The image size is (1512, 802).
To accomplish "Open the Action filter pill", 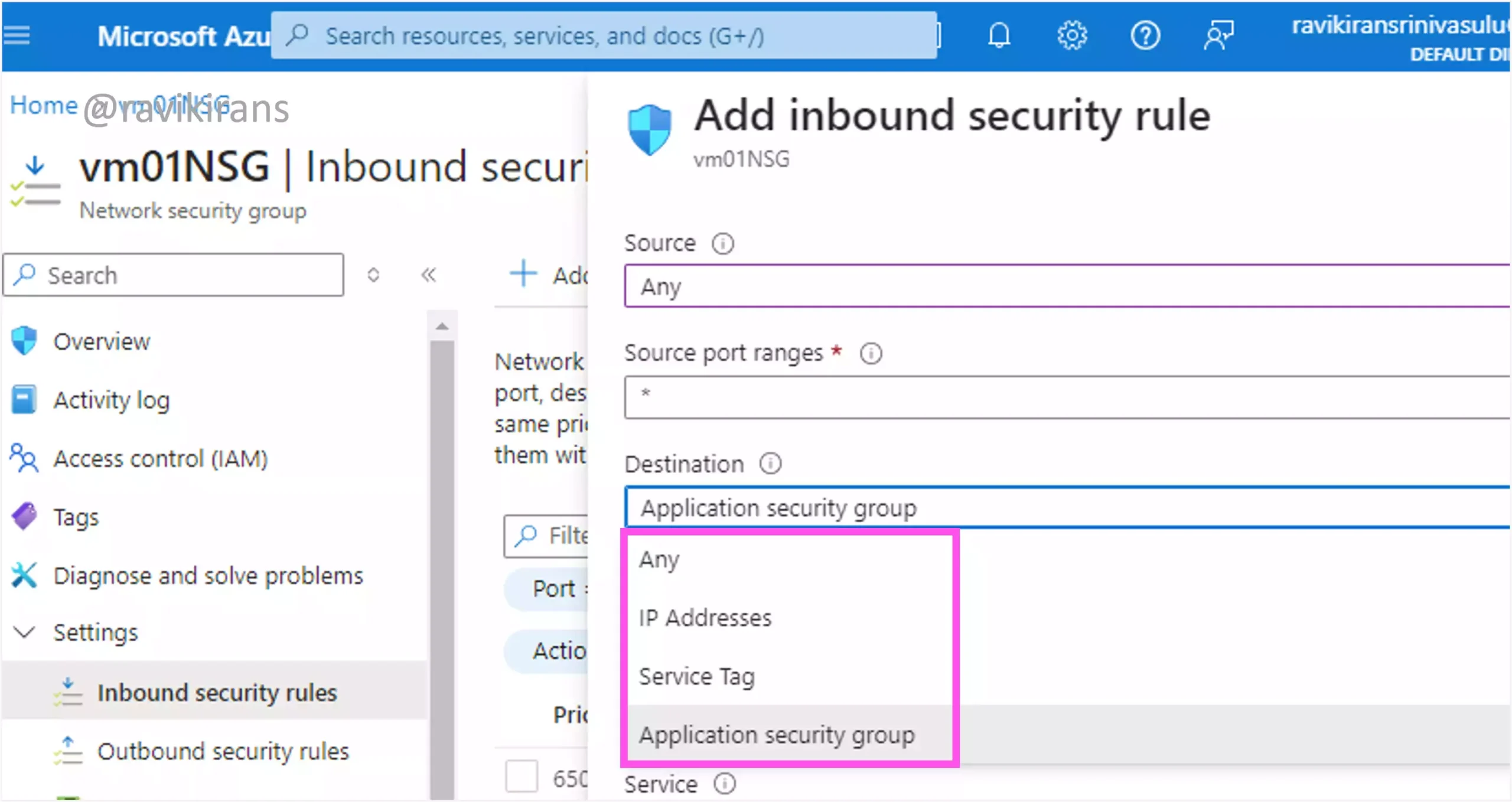I will point(546,651).
